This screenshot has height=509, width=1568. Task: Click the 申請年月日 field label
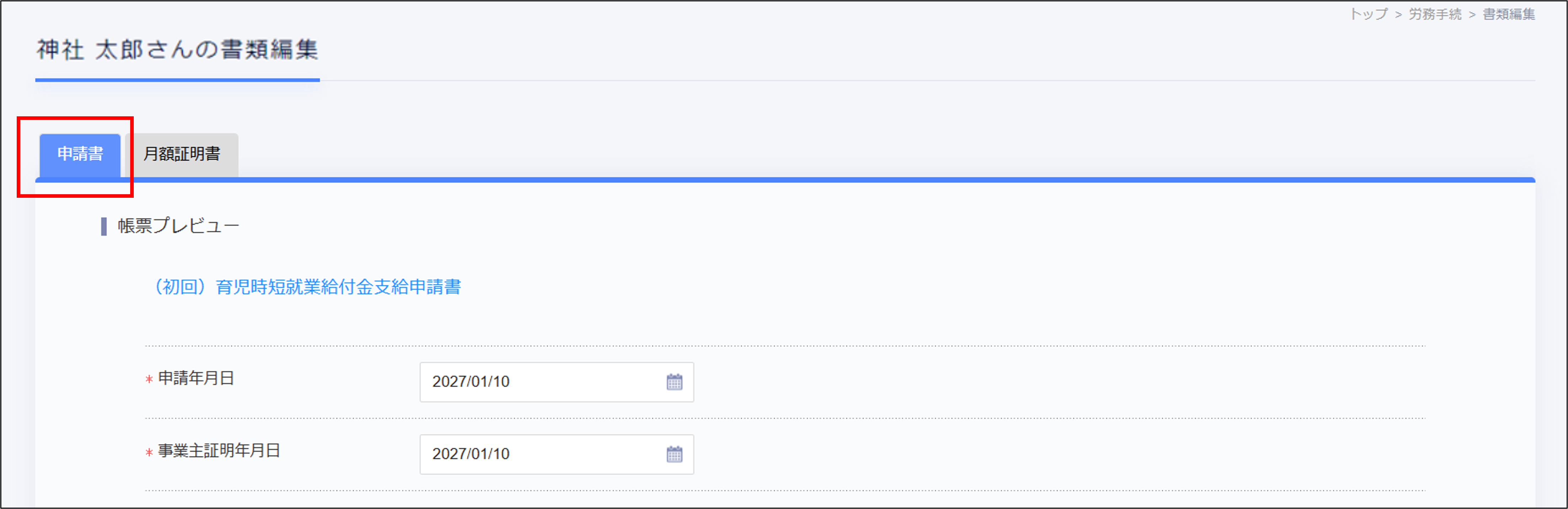tap(196, 378)
